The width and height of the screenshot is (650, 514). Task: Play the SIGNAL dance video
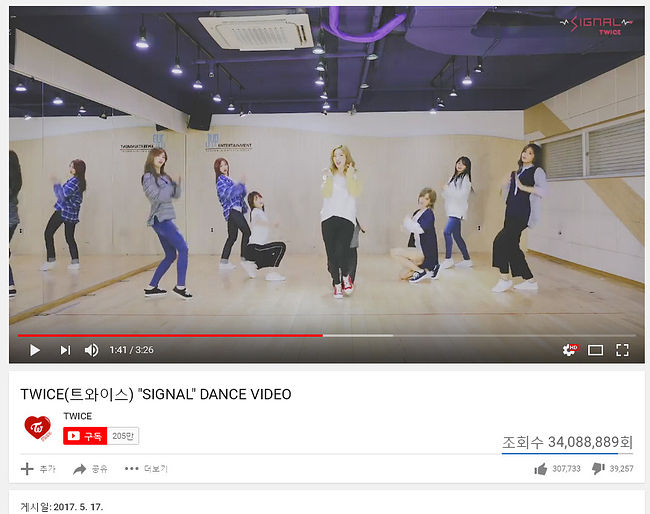coord(35,350)
